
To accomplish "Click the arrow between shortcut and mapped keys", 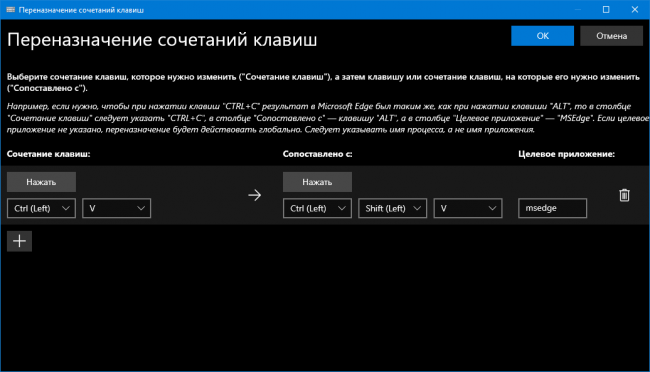I will click(255, 195).
